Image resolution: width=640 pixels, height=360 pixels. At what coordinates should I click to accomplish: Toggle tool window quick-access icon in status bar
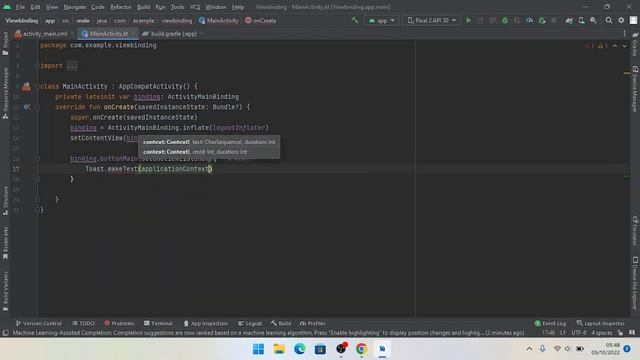click(x=5, y=333)
